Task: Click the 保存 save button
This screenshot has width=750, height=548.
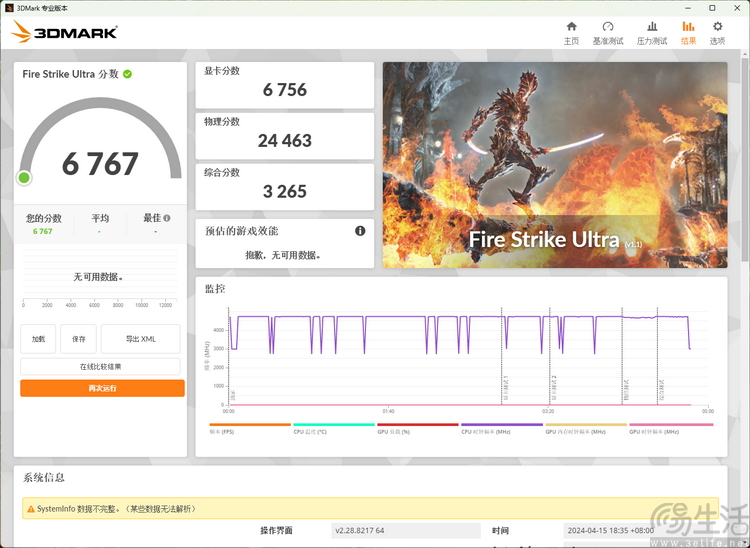Action: (x=78, y=339)
